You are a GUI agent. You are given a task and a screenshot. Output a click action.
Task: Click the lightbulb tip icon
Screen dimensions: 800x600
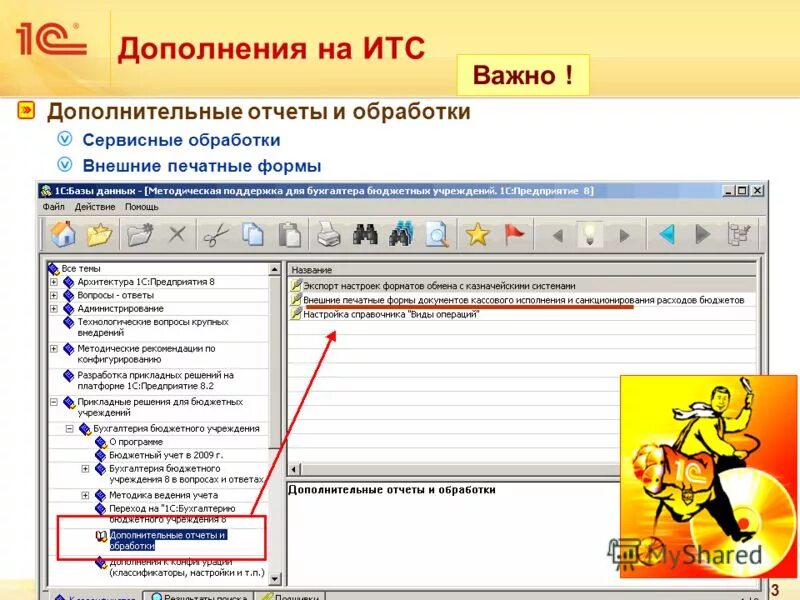point(590,235)
